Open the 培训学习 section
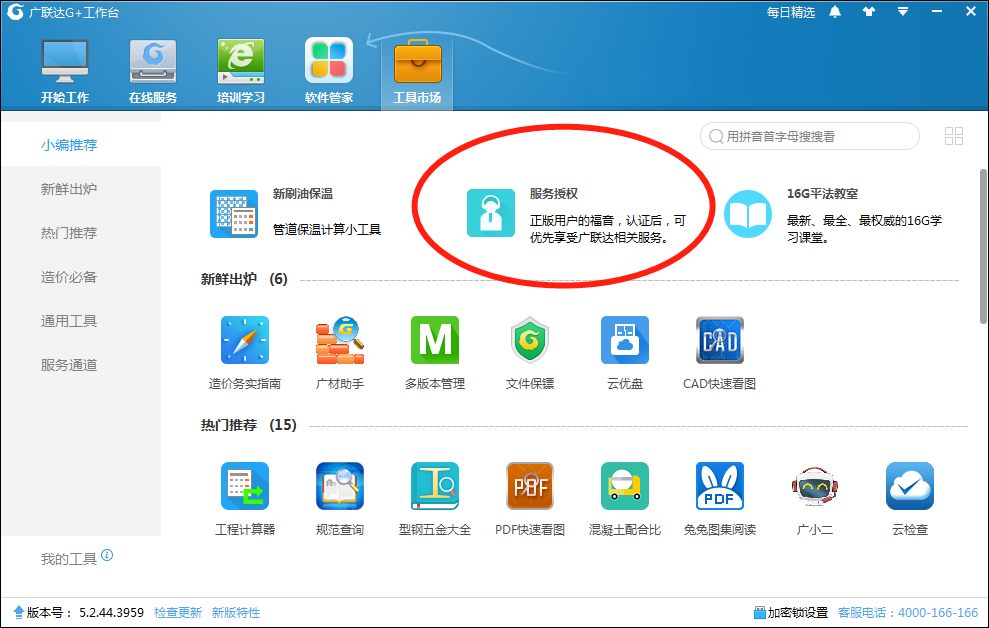This screenshot has width=989, height=628. coord(241,71)
